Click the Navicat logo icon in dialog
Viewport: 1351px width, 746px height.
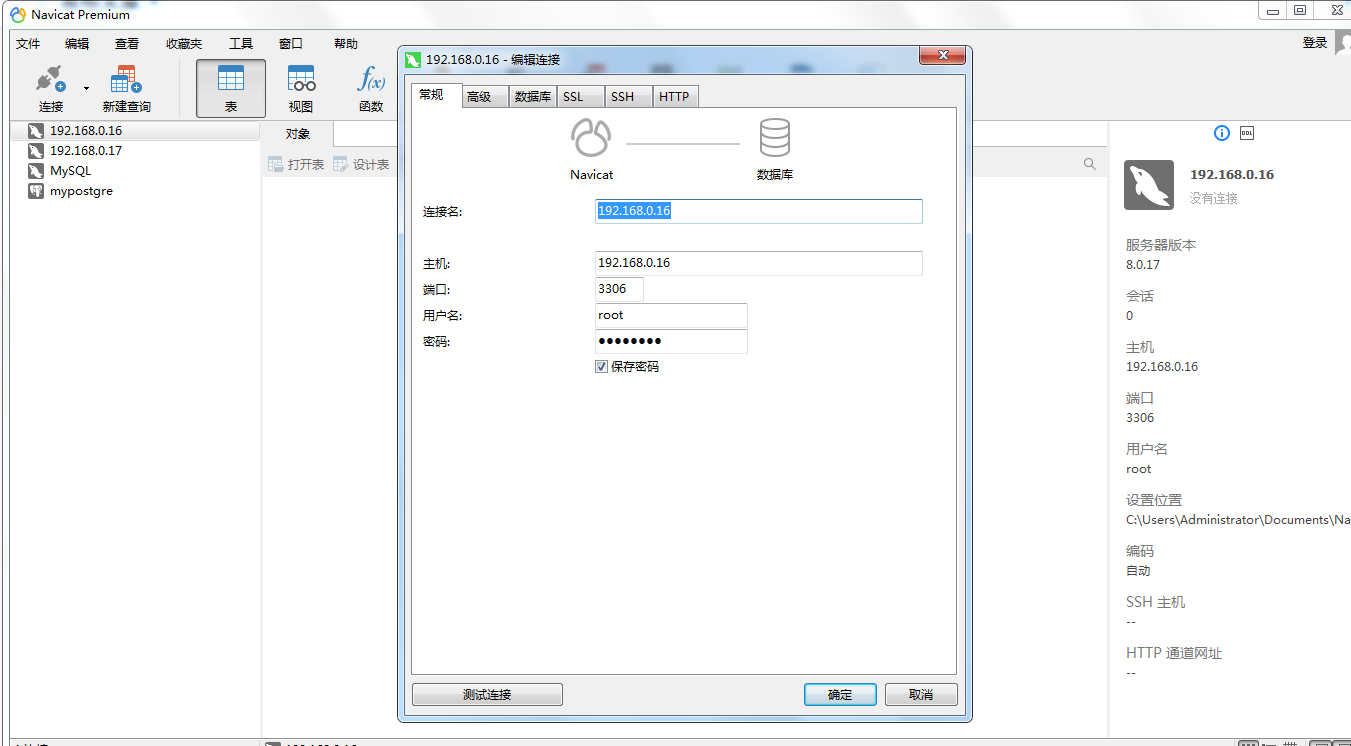[x=590, y=138]
